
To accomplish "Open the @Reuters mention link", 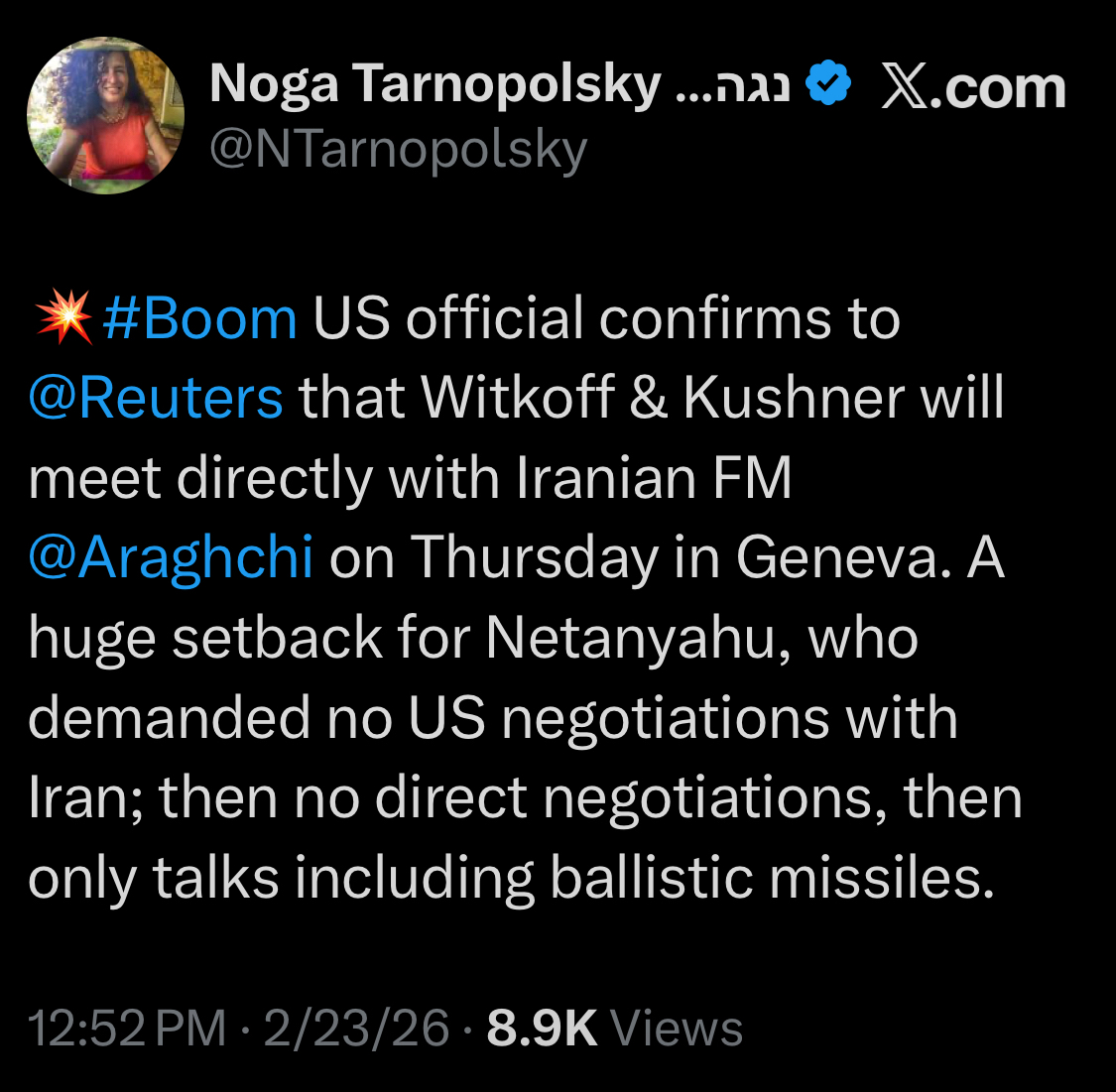I will tap(156, 399).
